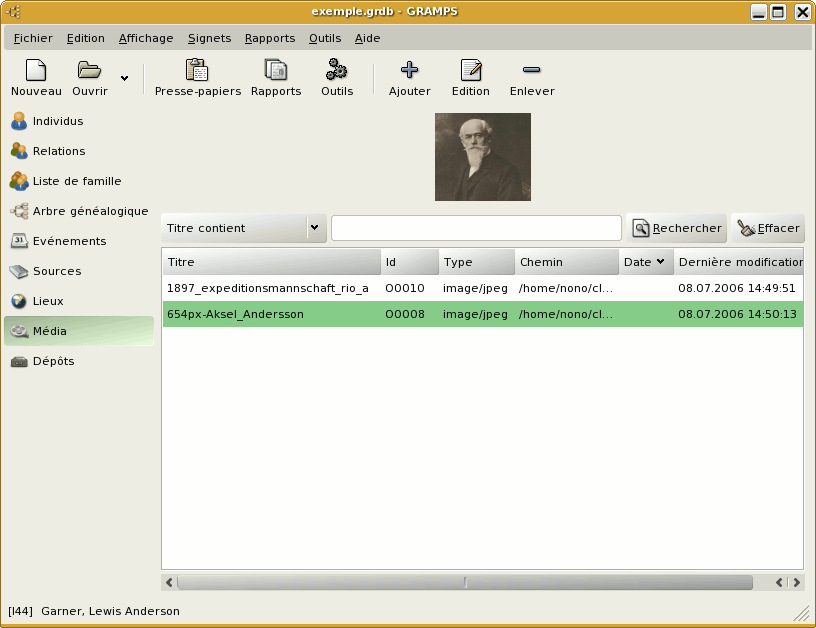
Task: Select the 1897_expeditionsmannschaft_rio_a media row
Action: click(268, 288)
